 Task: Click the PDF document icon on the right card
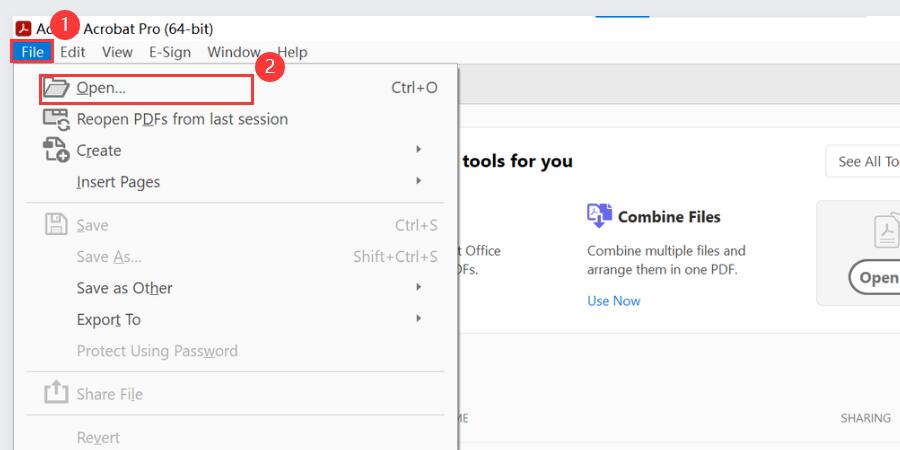(x=884, y=230)
